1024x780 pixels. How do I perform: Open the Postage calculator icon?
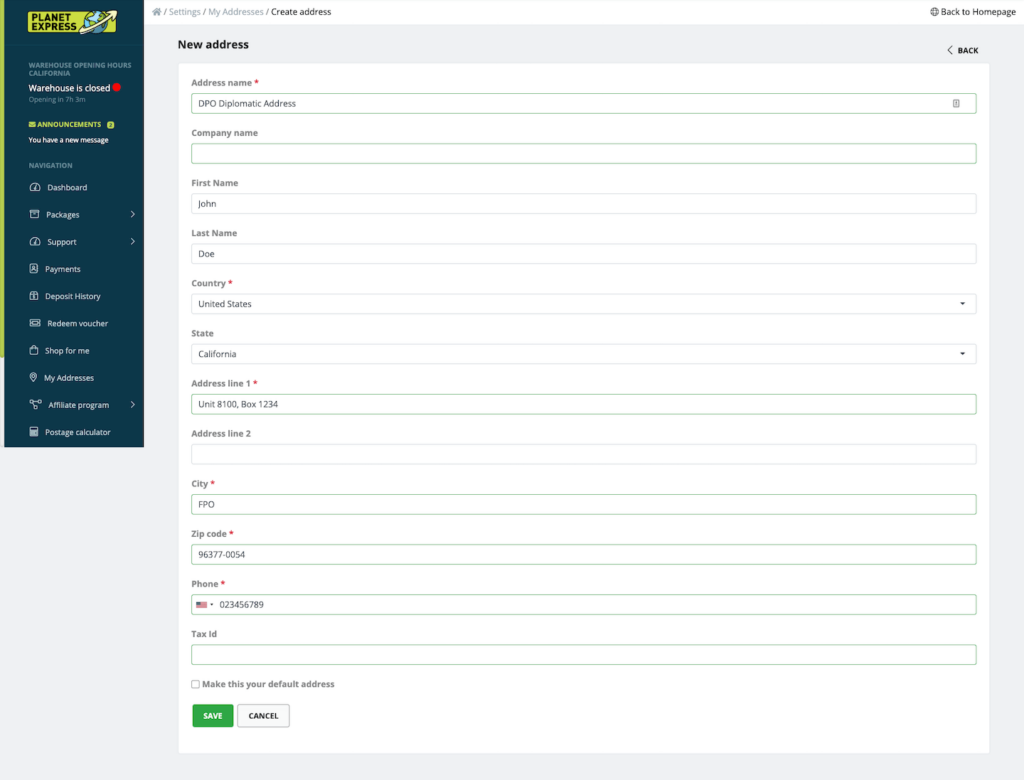(x=34, y=432)
